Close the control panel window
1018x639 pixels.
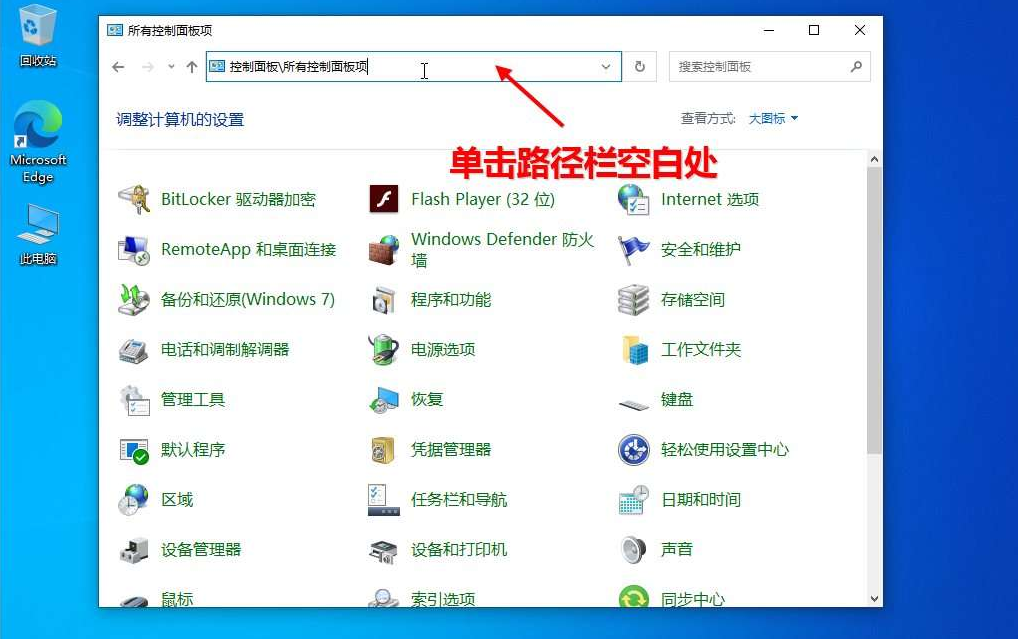pyautogui.click(x=860, y=30)
